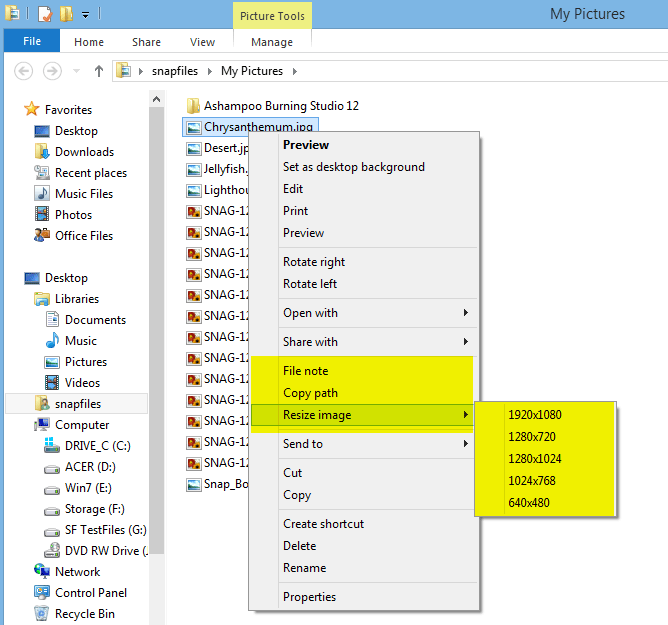Click the Computer icon in navigation tree
Viewport: 668px width, 625px height.
42,424
